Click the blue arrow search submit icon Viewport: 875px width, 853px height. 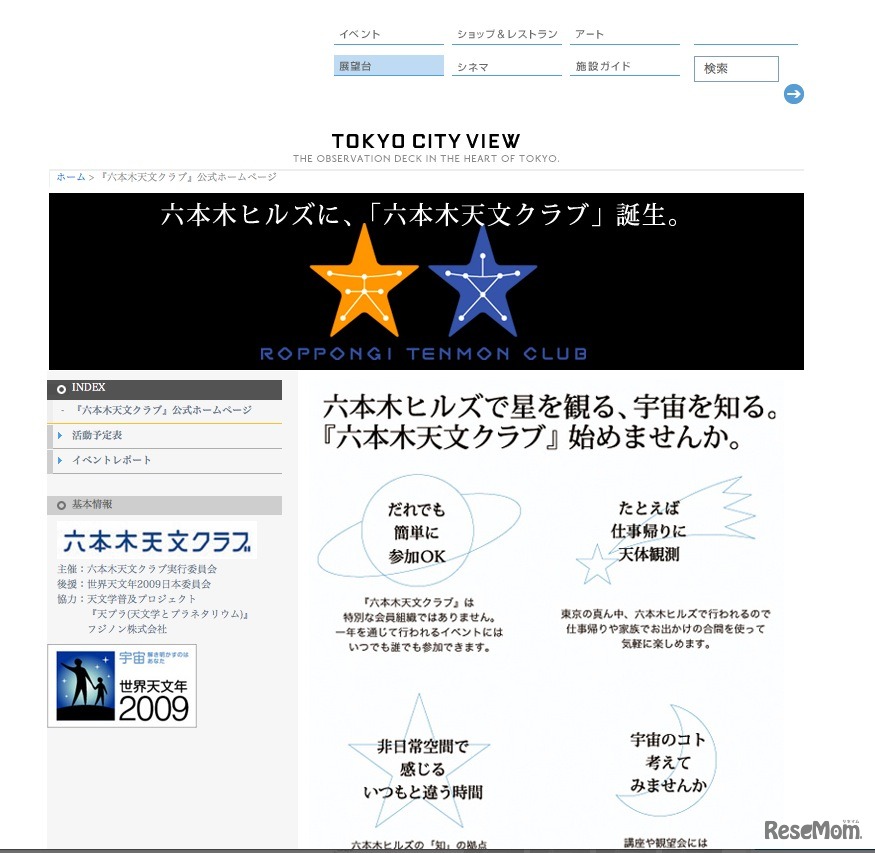794,94
